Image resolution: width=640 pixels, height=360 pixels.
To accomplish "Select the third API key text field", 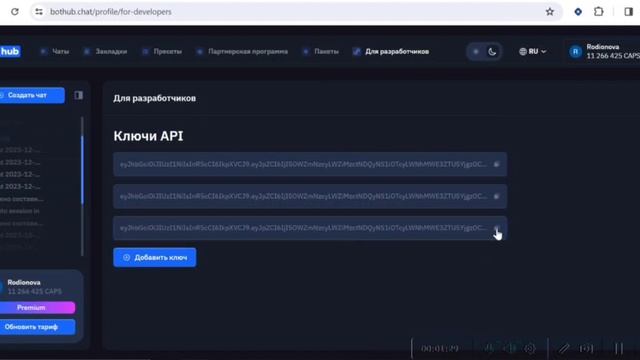I will tap(310, 228).
